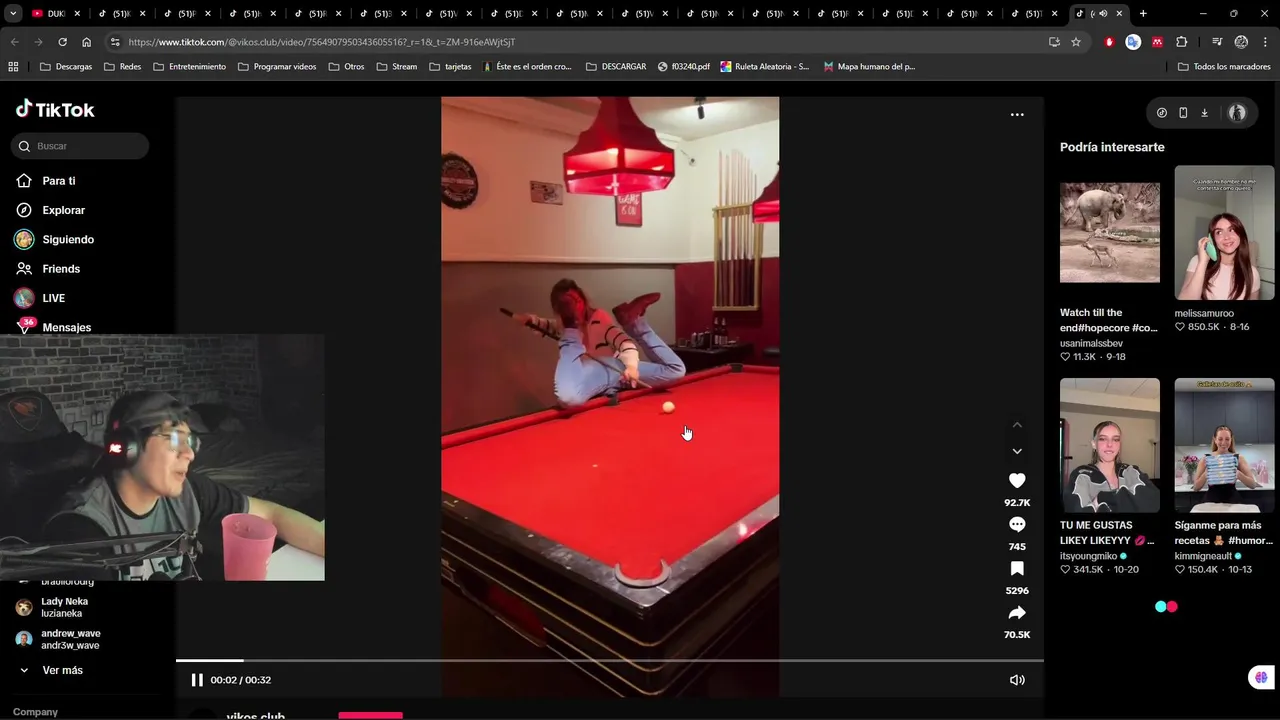Open the TikTok profile avatar menu

[1237, 113]
